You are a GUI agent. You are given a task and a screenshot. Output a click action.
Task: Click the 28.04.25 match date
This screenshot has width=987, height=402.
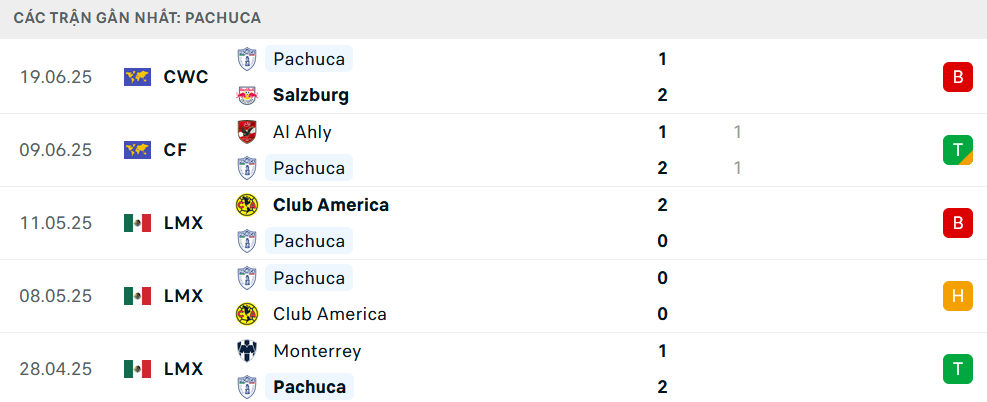click(56, 369)
